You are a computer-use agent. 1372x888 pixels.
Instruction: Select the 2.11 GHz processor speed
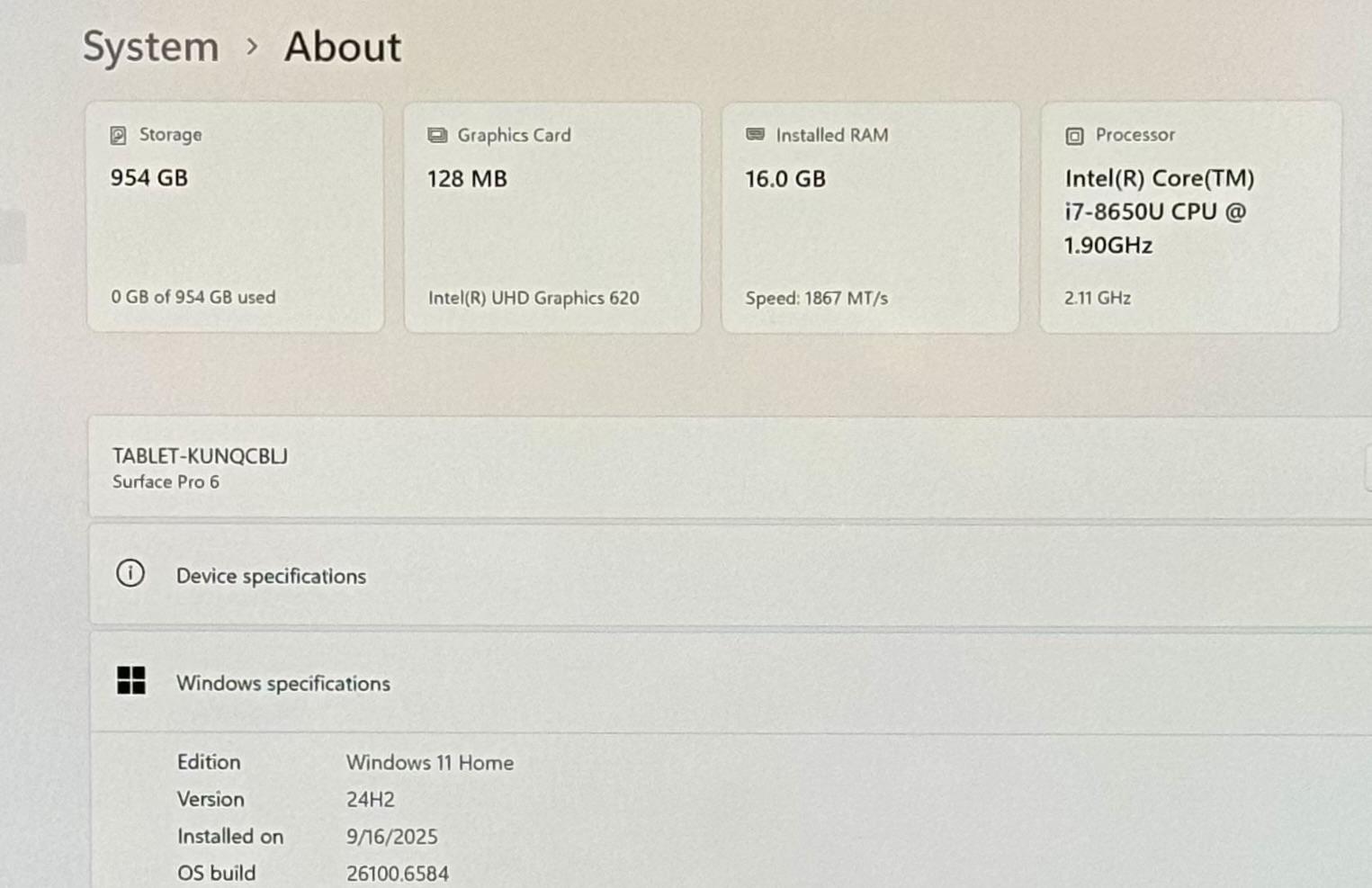click(1098, 298)
